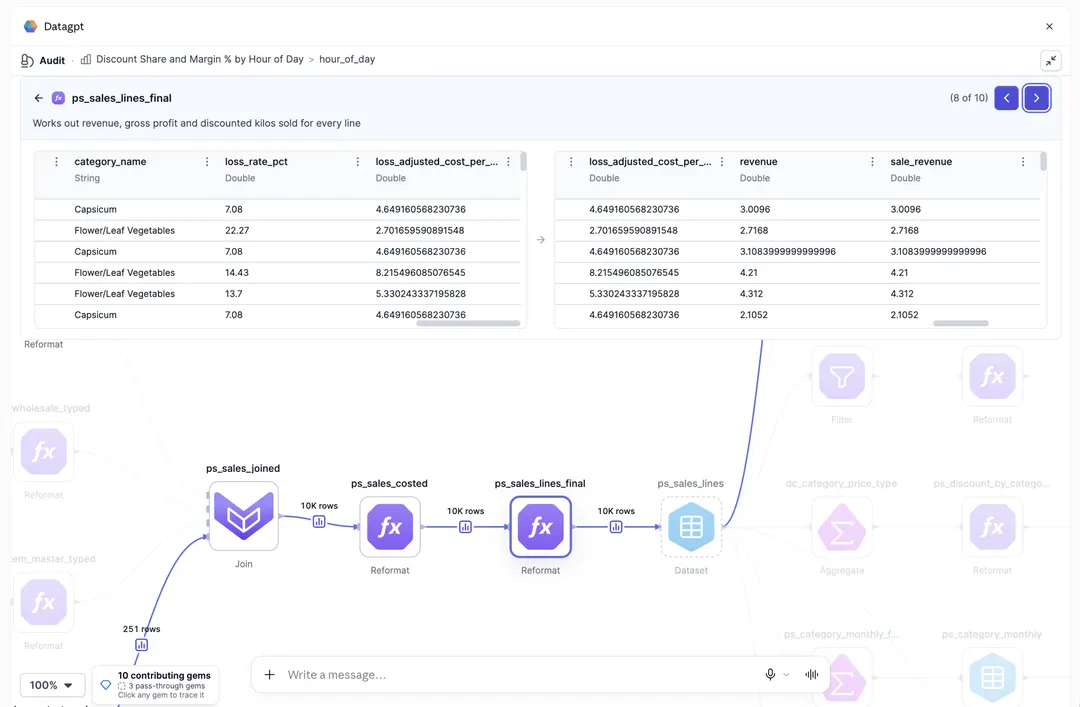Click the revenue value 4.312
Screen dimensions: 1080x707
(751, 294)
